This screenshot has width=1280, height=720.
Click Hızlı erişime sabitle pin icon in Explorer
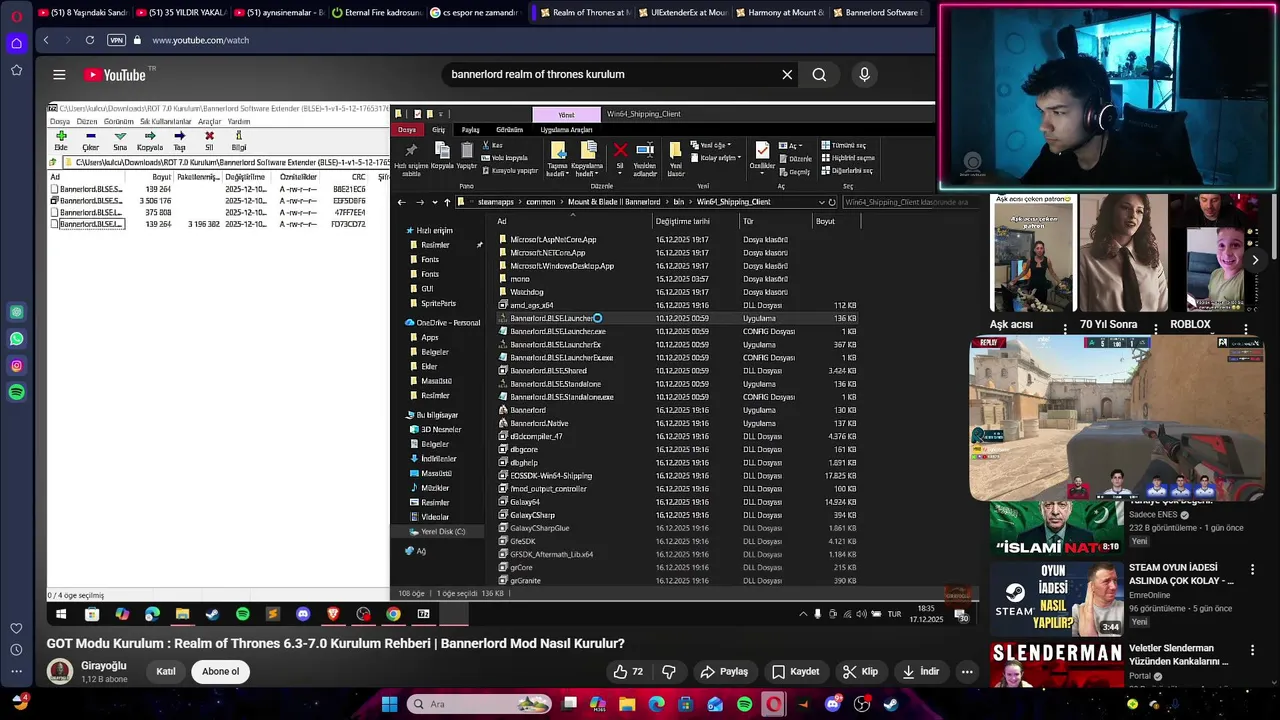pyautogui.click(x=411, y=150)
